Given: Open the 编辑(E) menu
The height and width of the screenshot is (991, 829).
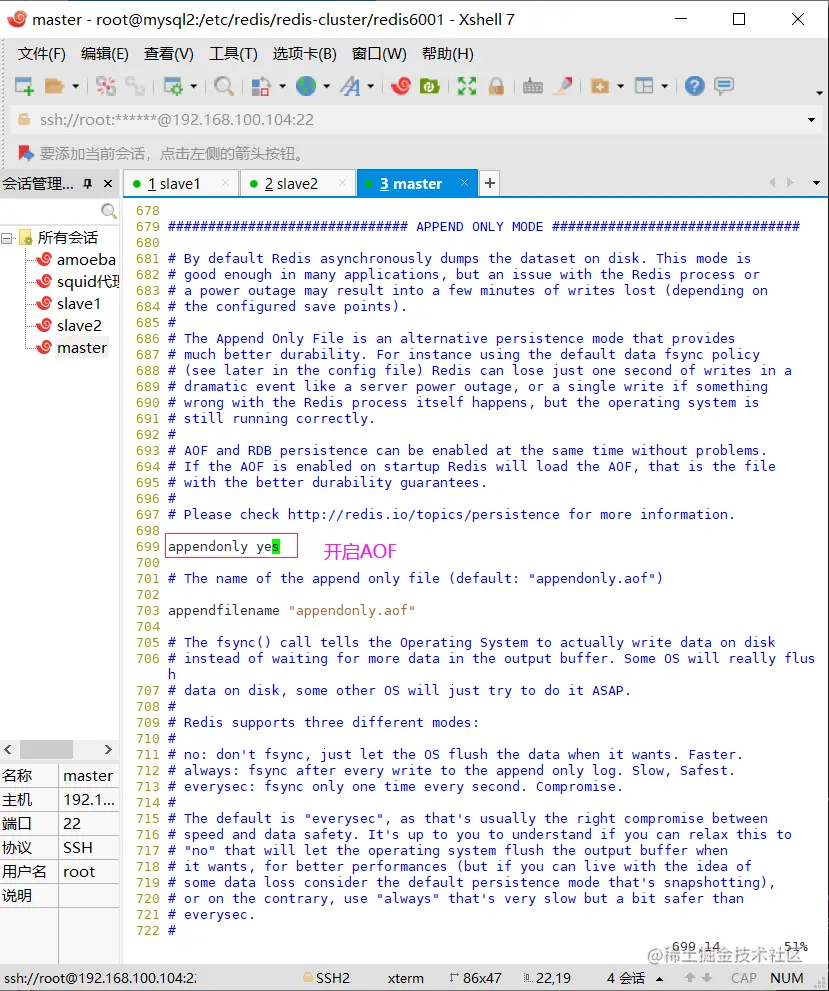Looking at the screenshot, I should pyautogui.click(x=105, y=54).
